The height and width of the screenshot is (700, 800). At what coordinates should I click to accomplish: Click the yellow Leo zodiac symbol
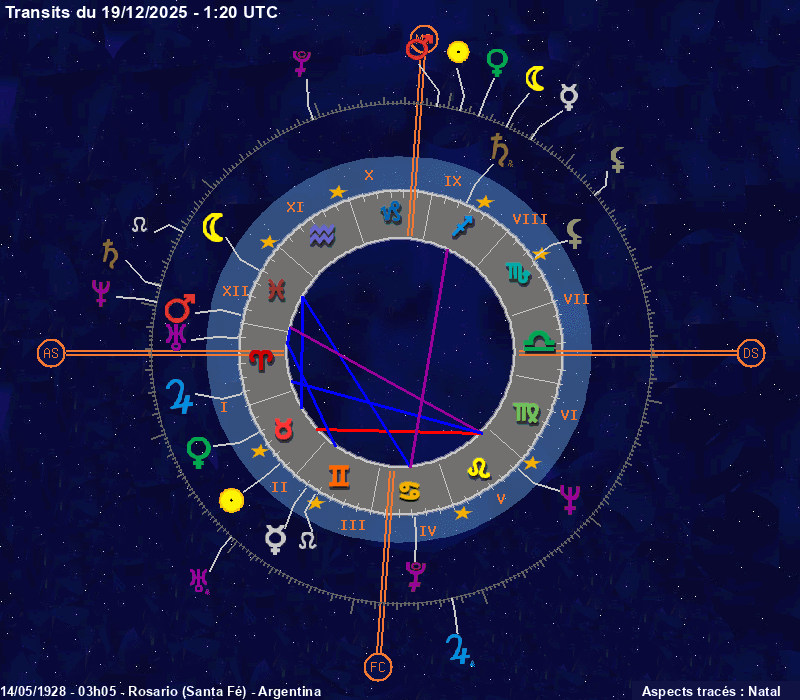coord(479,466)
